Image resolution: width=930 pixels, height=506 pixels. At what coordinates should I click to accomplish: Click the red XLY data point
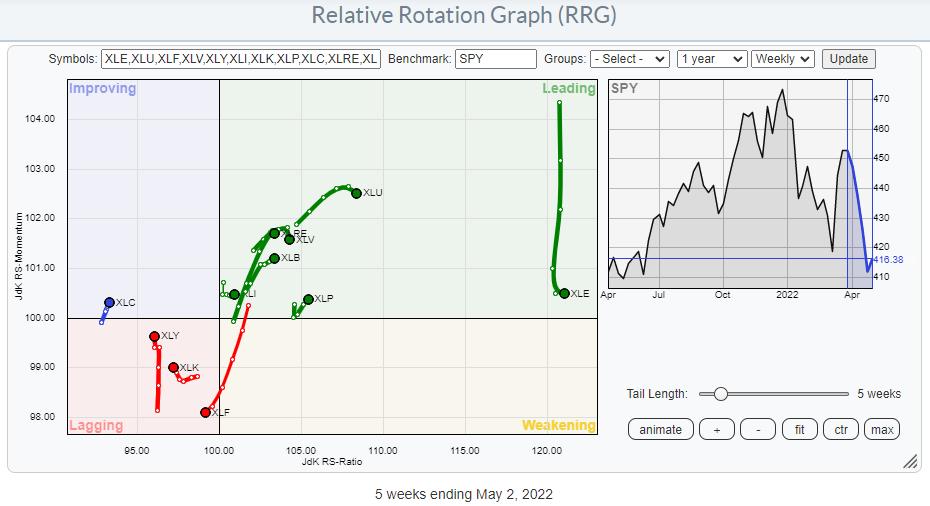(x=154, y=337)
